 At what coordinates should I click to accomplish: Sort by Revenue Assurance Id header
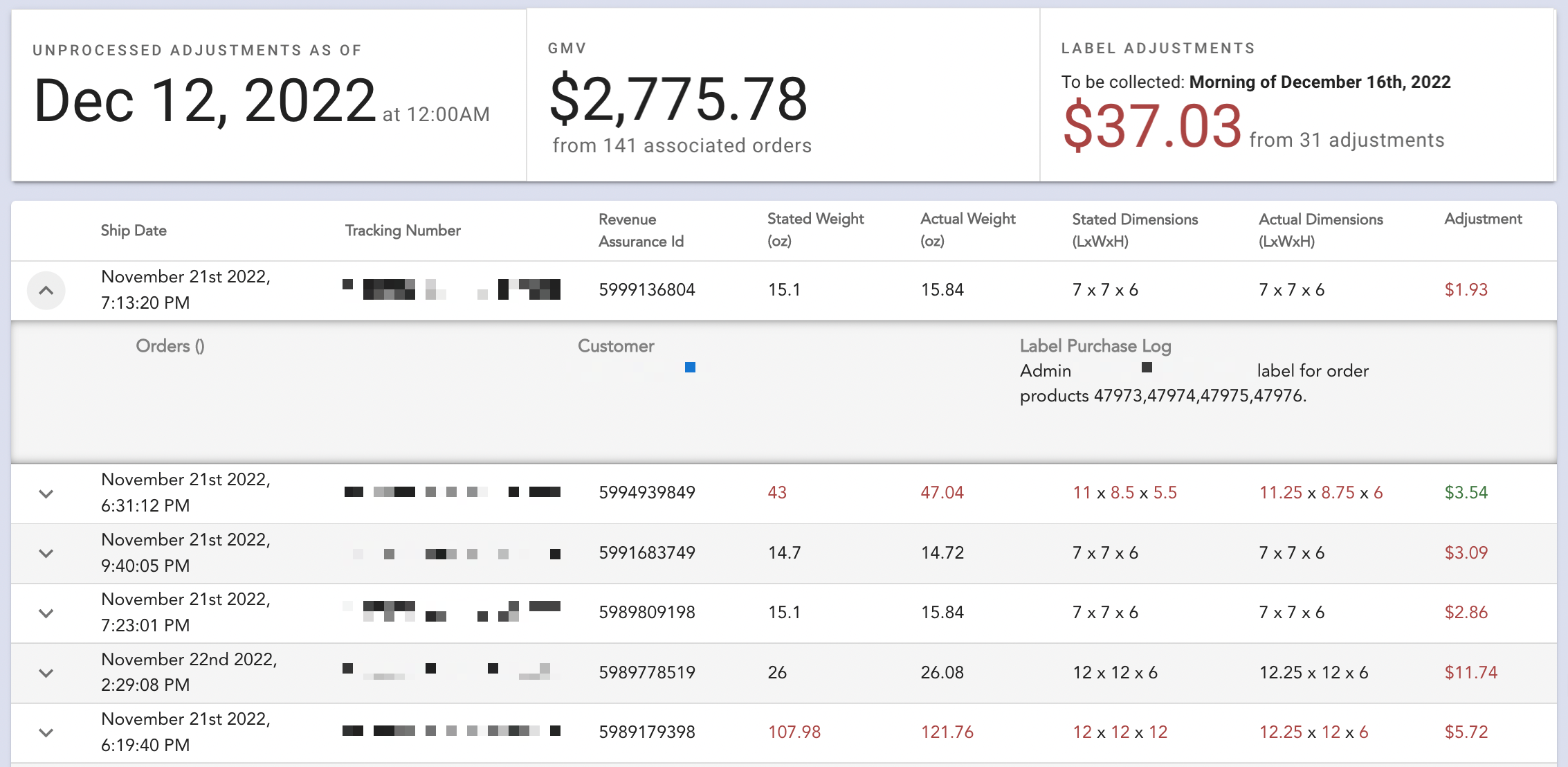pyautogui.click(x=641, y=231)
